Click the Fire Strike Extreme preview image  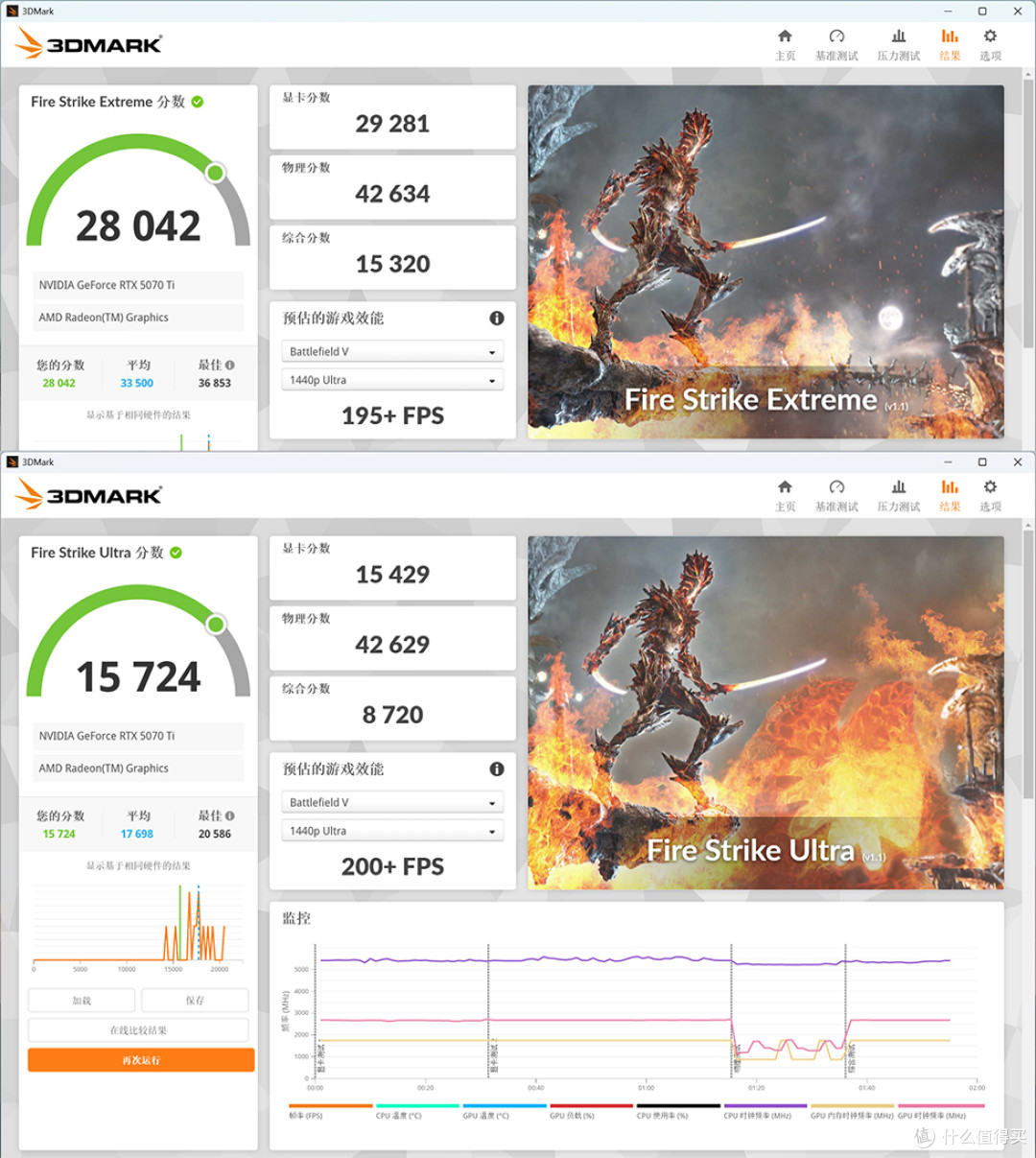click(x=765, y=262)
